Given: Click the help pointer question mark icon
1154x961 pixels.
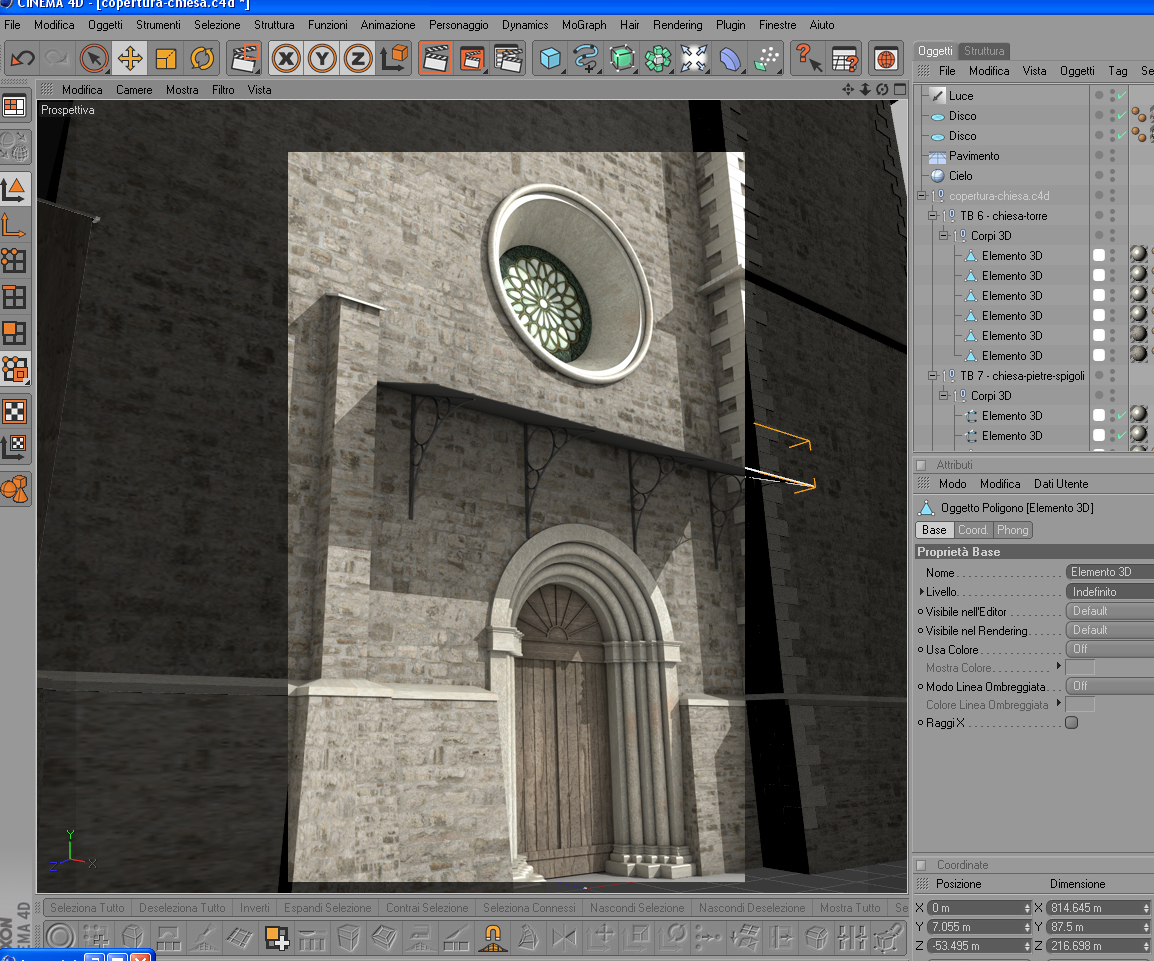Looking at the screenshot, I should coord(809,58).
